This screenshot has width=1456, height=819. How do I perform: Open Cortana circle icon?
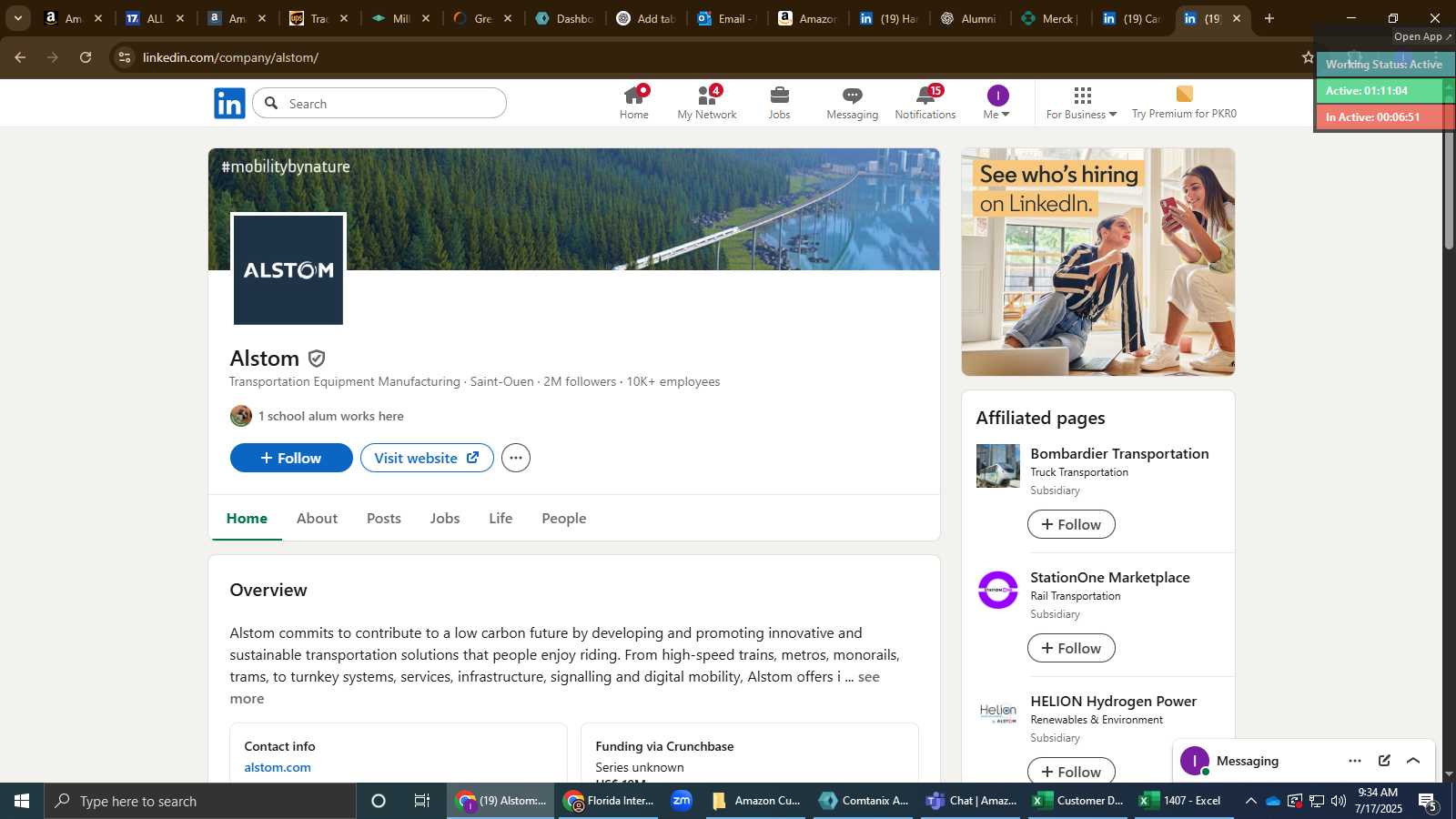pyautogui.click(x=379, y=801)
